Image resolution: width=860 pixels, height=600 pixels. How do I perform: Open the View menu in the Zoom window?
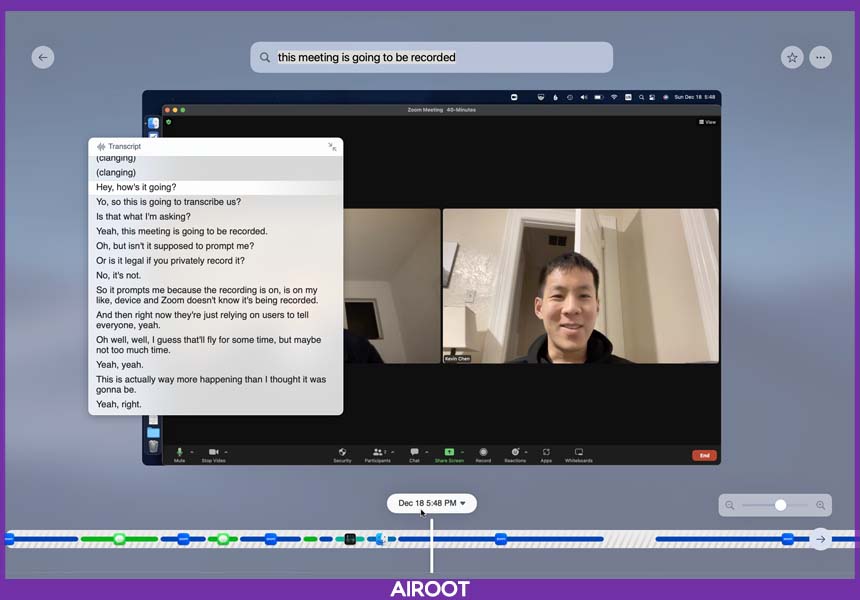(x=708, y=122)
